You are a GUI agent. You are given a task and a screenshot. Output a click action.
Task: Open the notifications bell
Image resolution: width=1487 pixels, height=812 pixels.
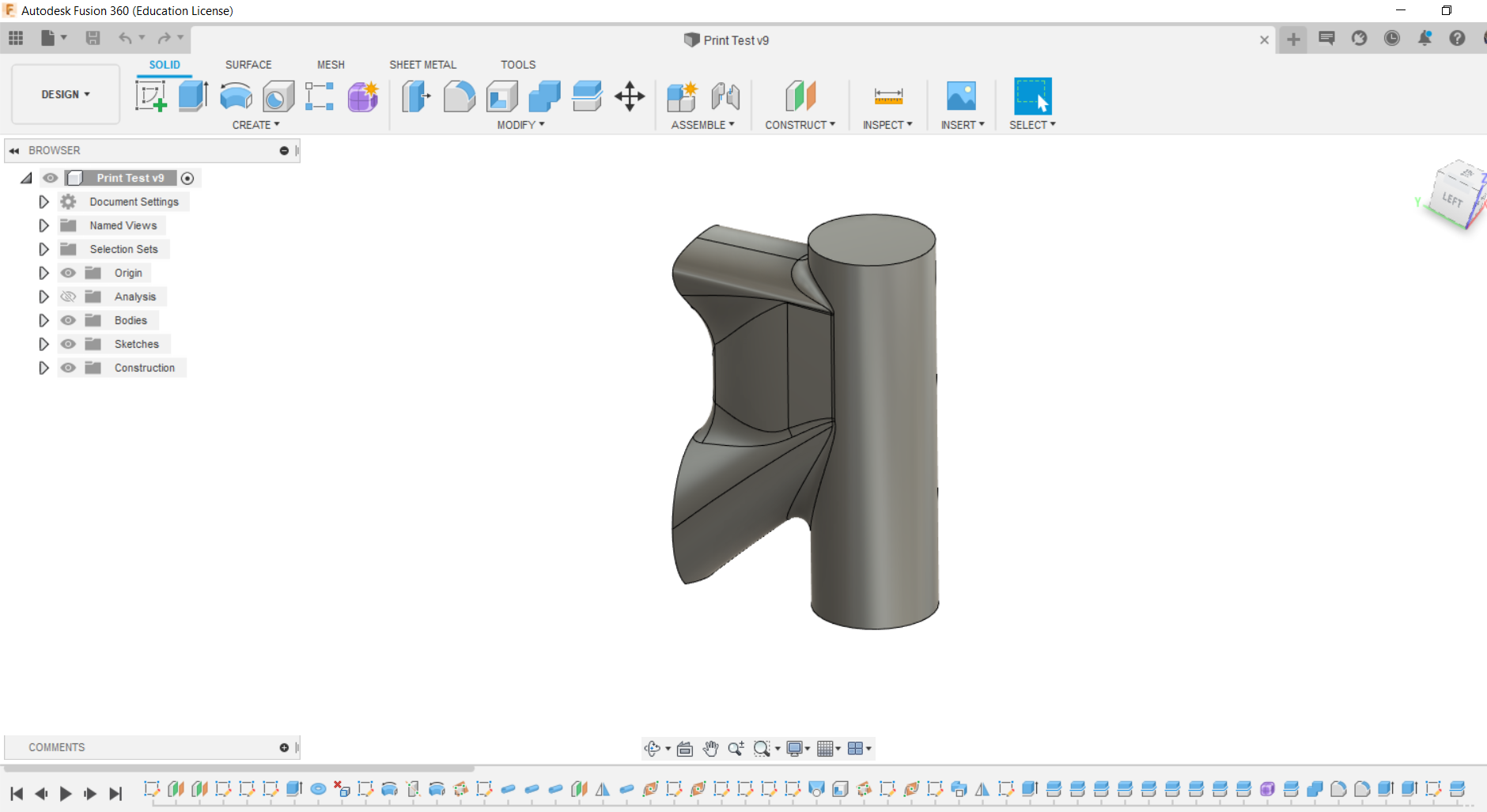click(1425, 38)
